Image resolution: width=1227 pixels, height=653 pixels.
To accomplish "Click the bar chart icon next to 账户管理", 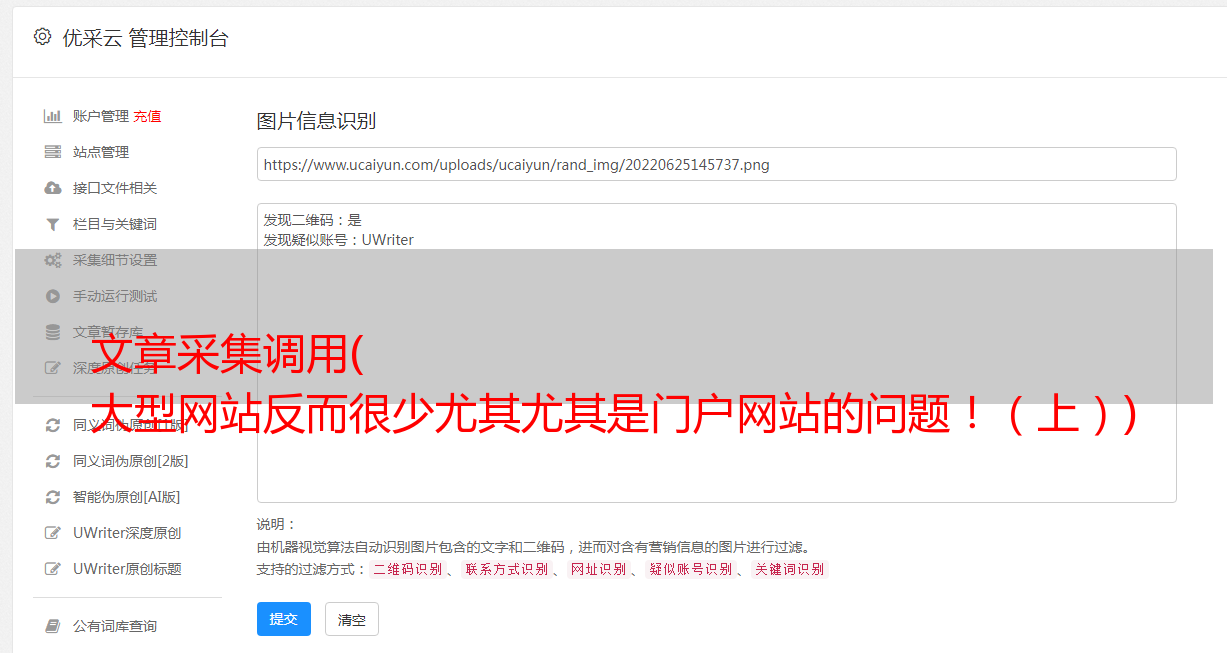I will [53, 116].
